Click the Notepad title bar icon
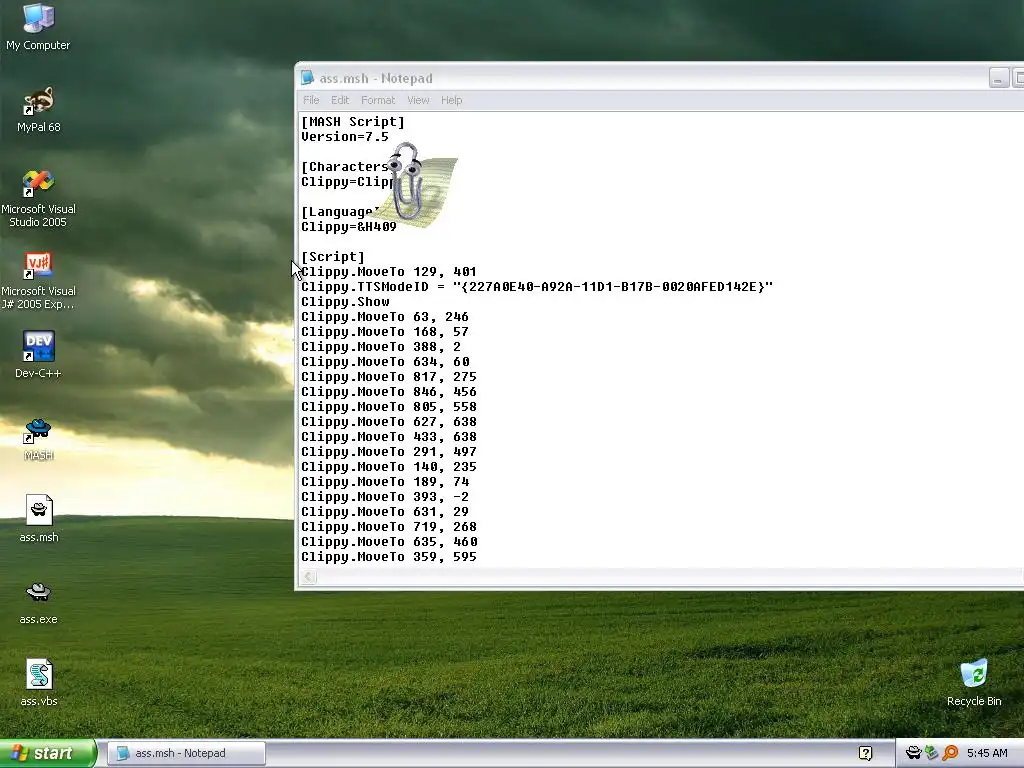This screenshot has height=768, width=1024. [307, 78]
